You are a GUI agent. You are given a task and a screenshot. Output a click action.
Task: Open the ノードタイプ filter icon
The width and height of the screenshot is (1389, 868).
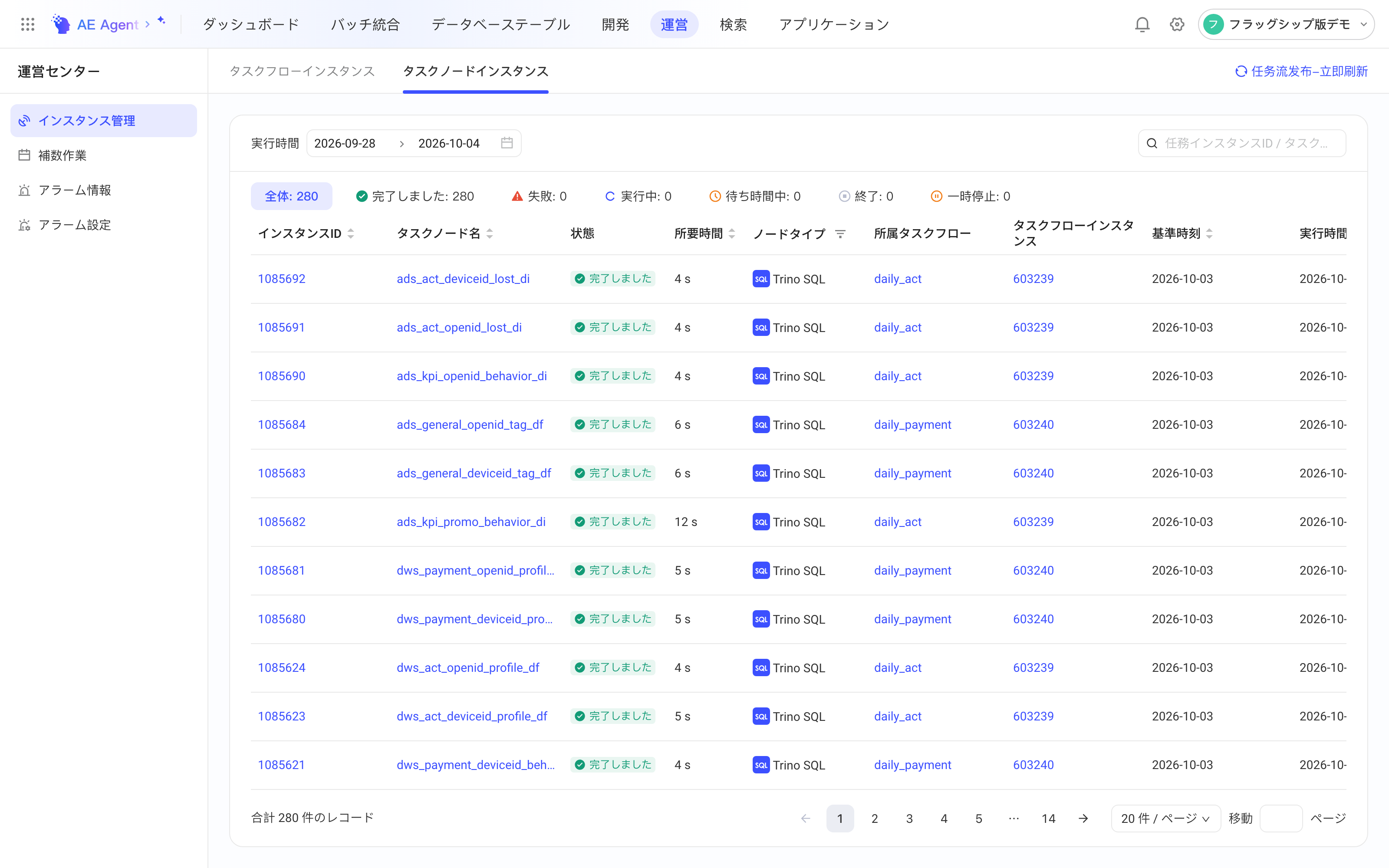840,233
